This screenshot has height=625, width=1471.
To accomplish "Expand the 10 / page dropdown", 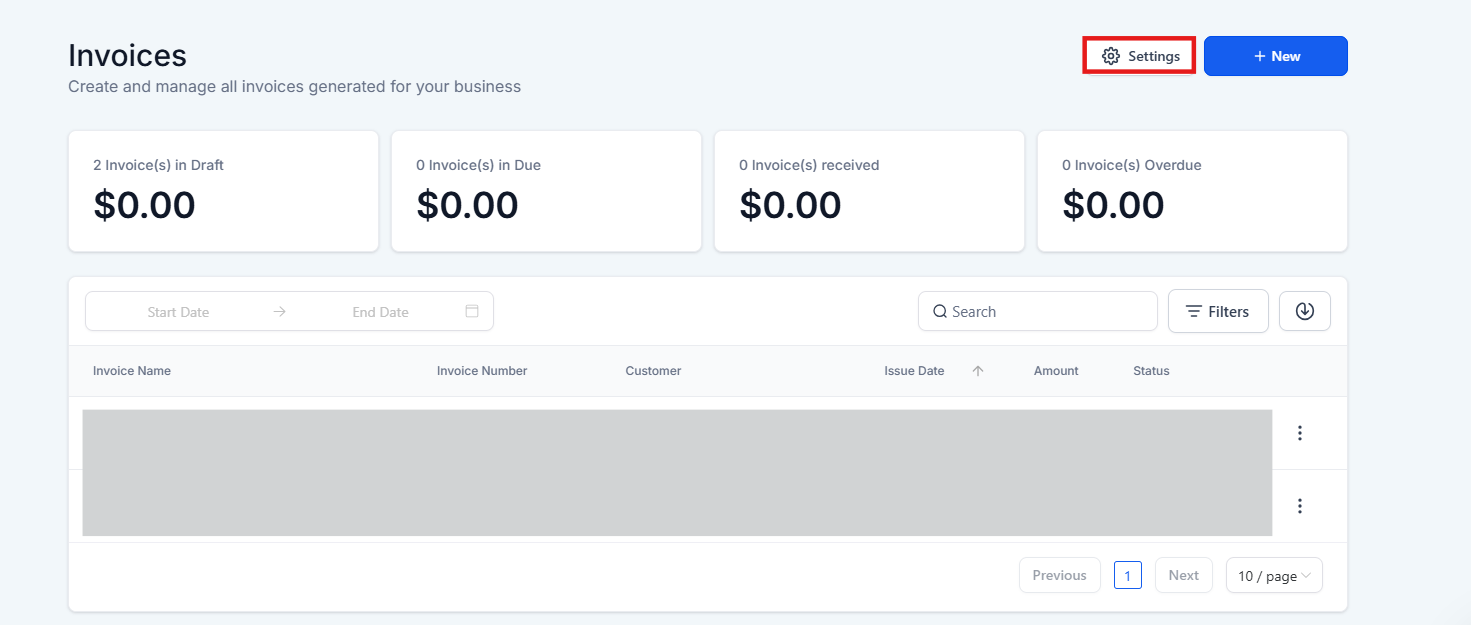I will click(x=1274, y=575).
